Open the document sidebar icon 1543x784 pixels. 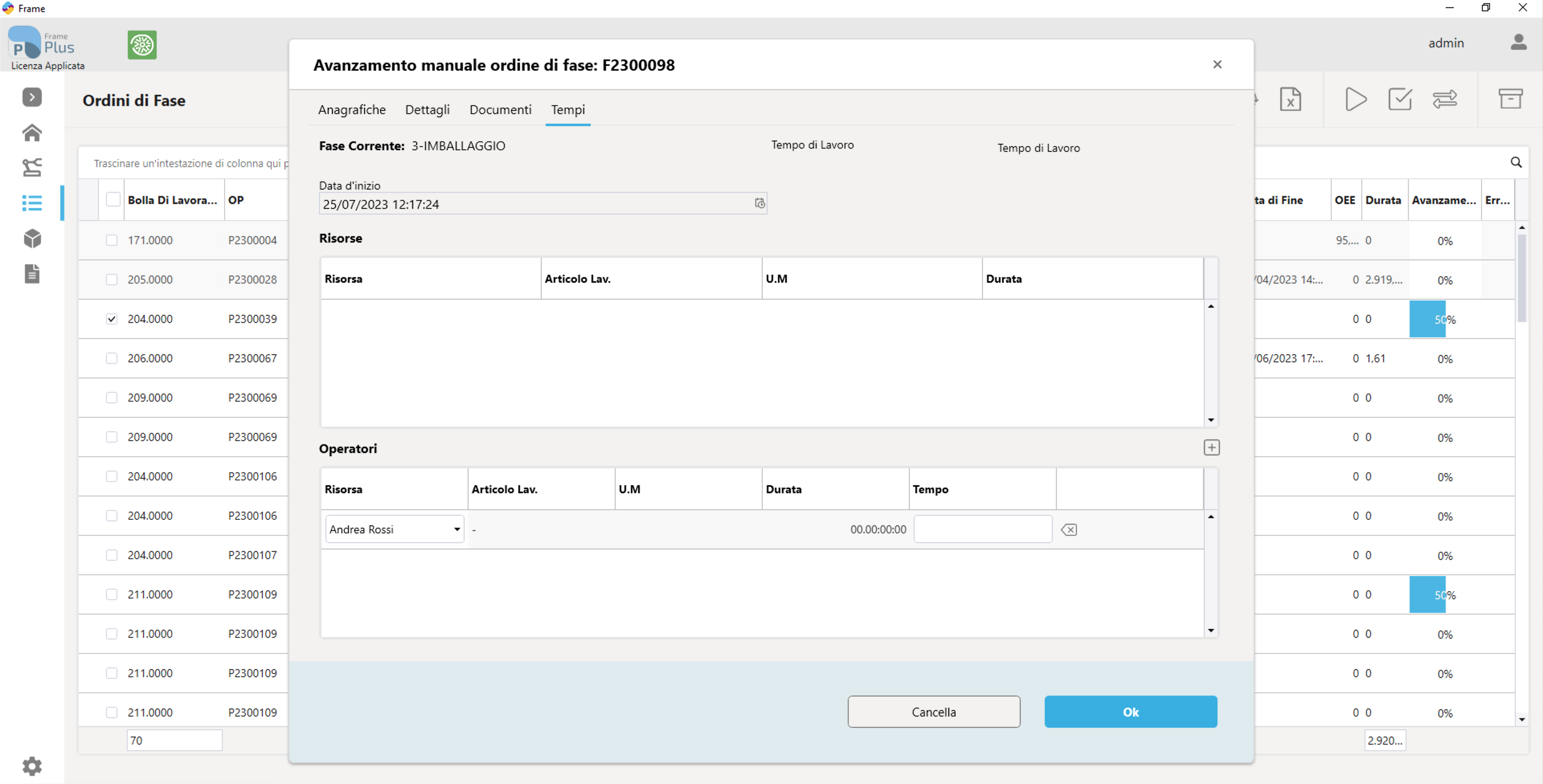32,274
